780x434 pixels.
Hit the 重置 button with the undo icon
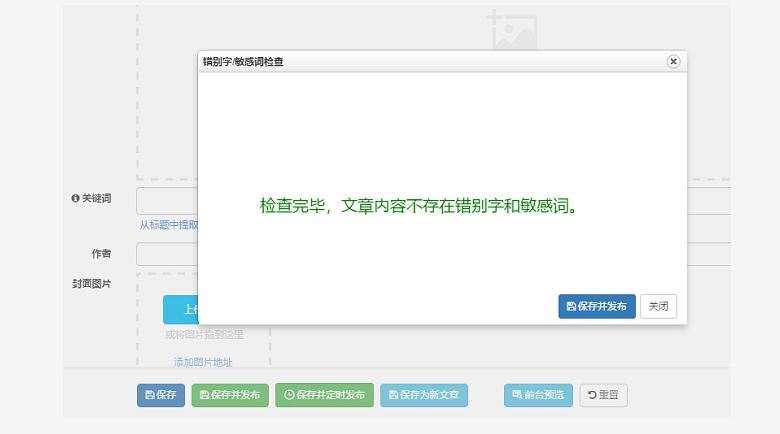tap(603, 395)
